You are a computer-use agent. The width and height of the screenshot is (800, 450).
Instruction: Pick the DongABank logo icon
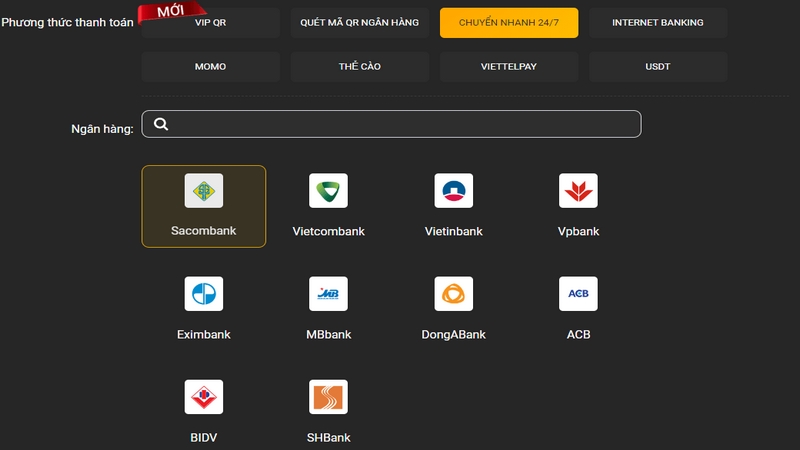click(453, 294)
